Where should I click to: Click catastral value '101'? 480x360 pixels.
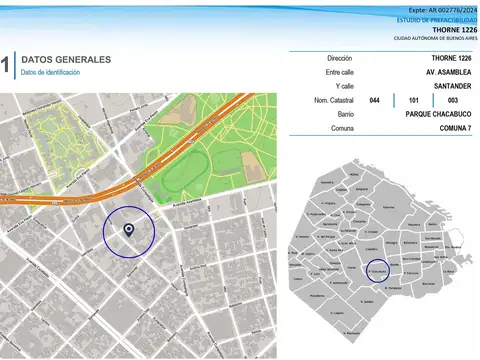(x=413, y=100)
